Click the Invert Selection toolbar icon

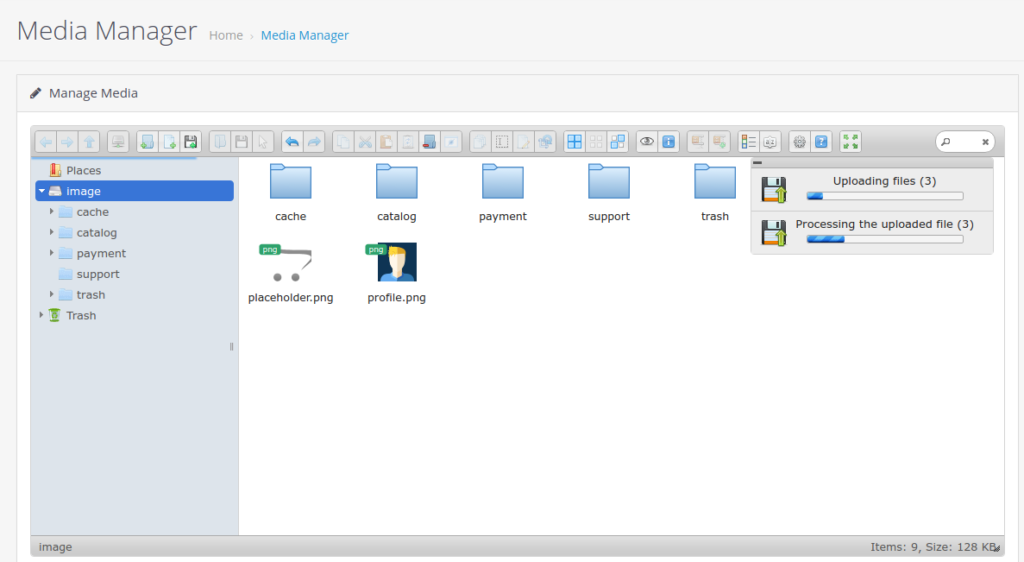click(x=618, y=142)
